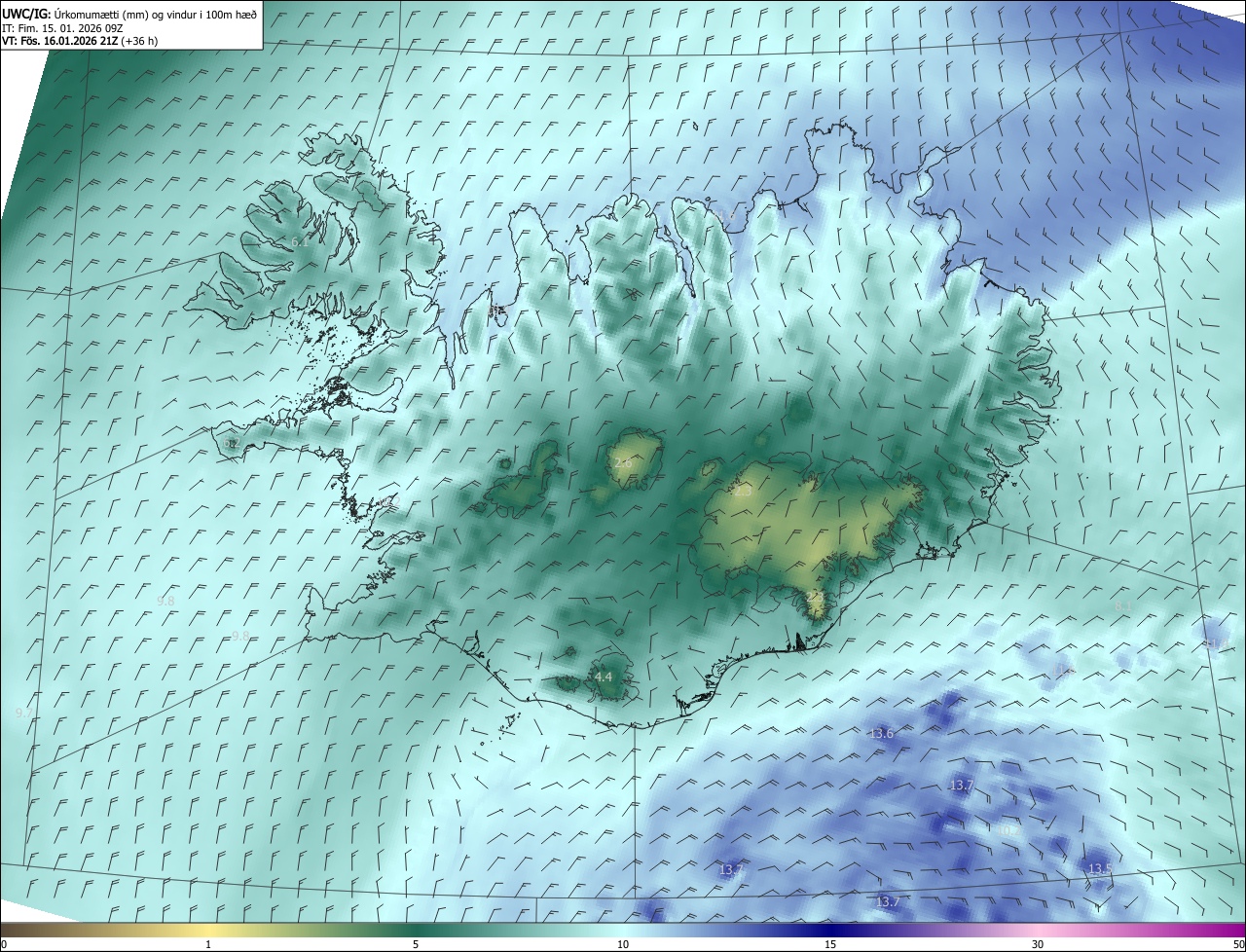Click the 13.6 value south of Iceland

tap(882, 733)
